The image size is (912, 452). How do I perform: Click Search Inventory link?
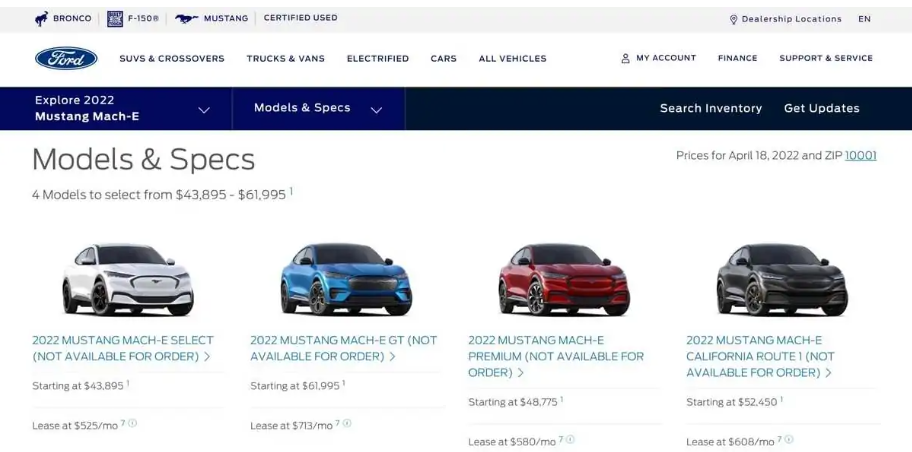(711, 108)
